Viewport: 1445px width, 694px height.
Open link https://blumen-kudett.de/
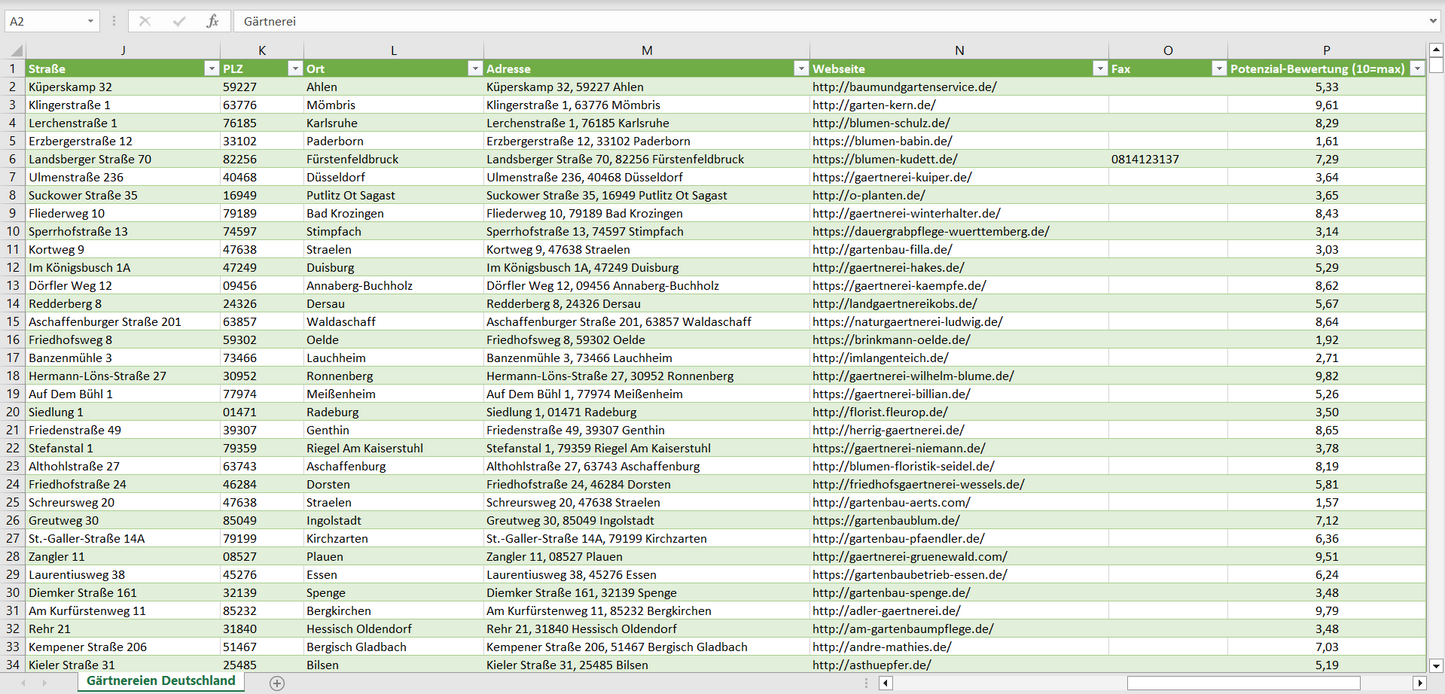pos(884,159)
